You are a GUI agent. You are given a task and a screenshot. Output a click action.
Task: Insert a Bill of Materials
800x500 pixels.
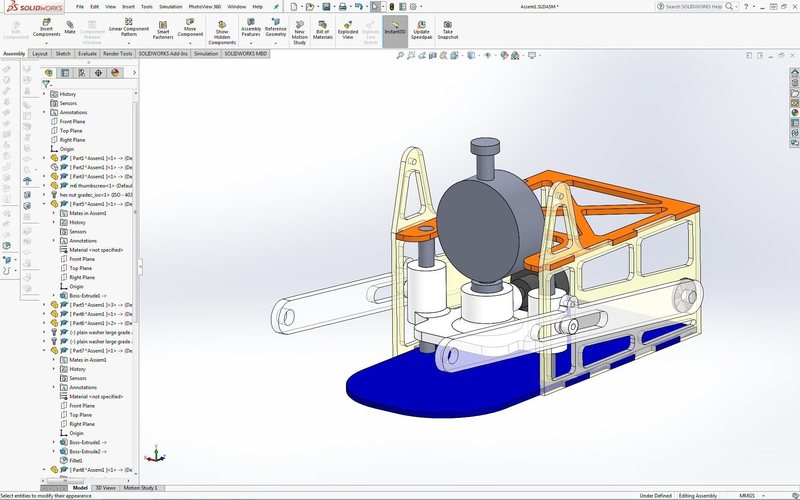click(322, 30)
